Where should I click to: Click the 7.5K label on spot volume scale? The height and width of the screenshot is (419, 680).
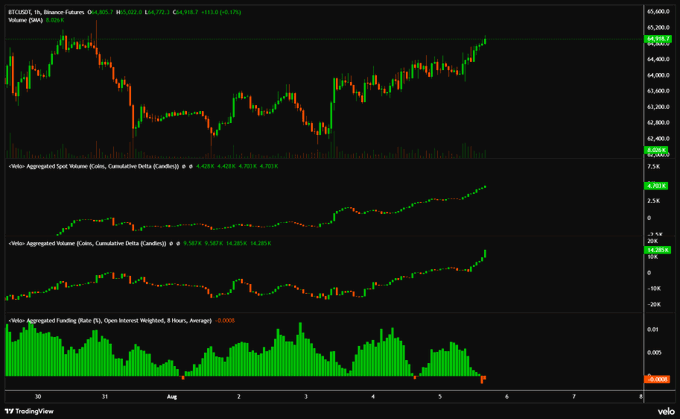pyautogui.click(x=653, y=167)
